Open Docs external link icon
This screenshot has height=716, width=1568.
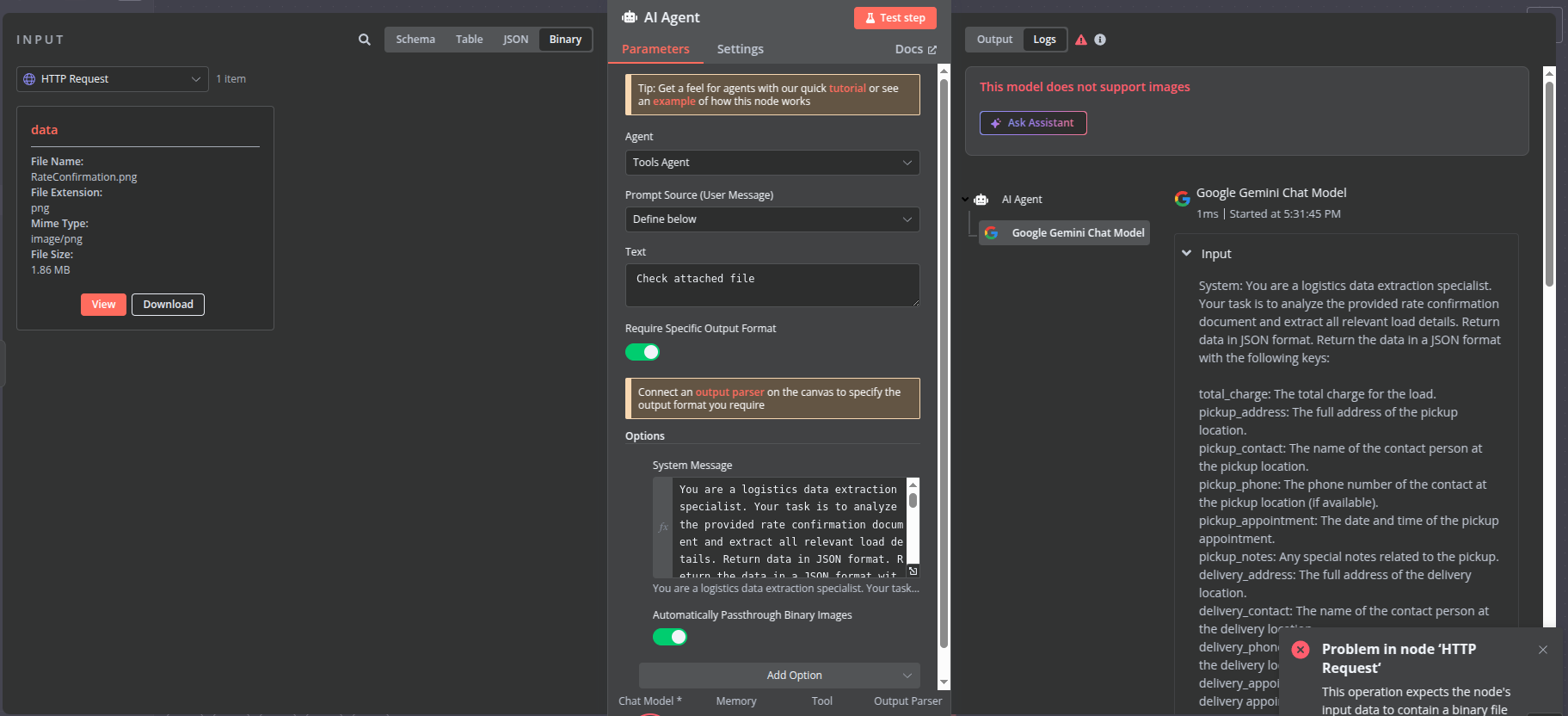(x=932, y=50)
